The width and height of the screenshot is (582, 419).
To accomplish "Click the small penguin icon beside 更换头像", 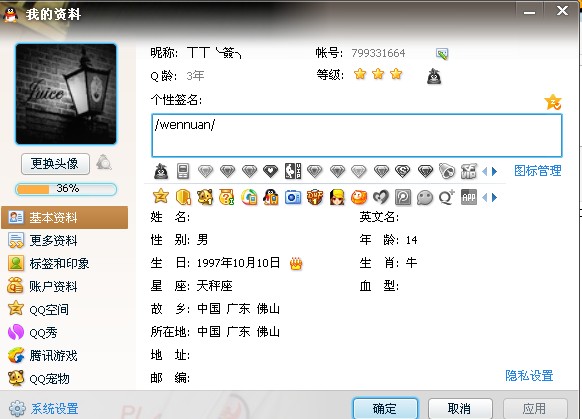I will (104, 163).
